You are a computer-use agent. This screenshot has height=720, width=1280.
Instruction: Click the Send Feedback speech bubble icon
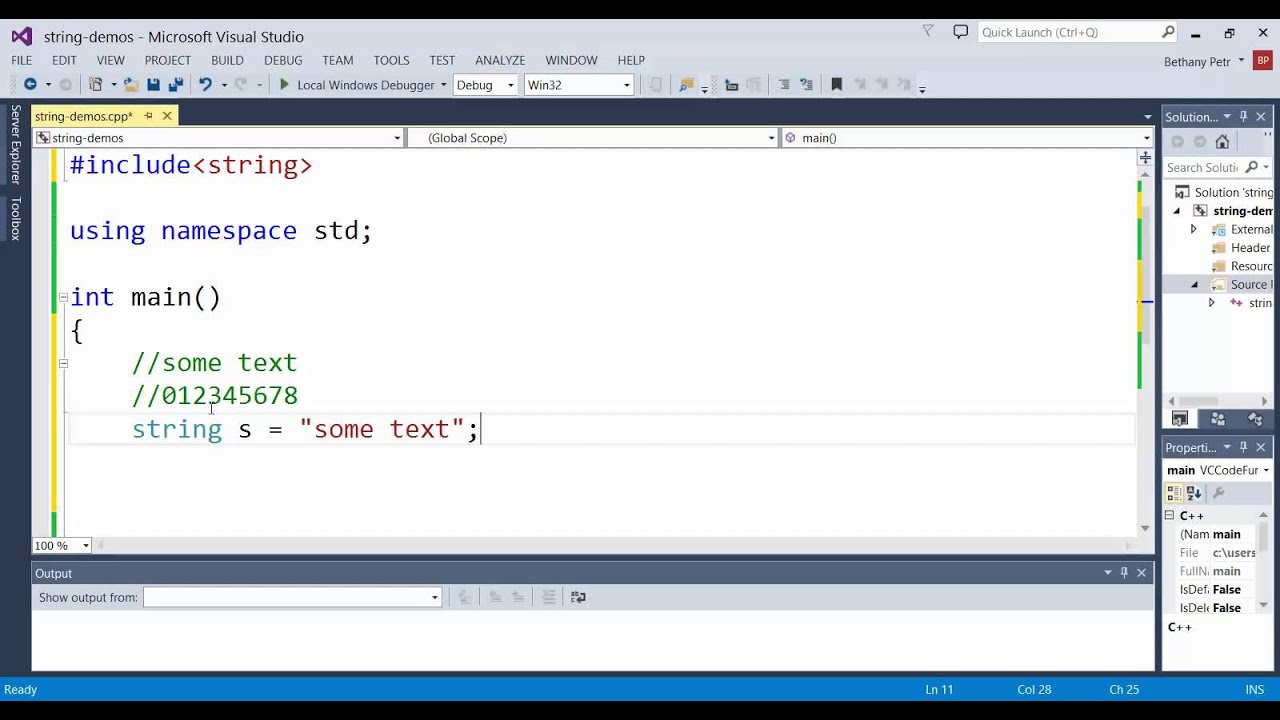(961, 32)
